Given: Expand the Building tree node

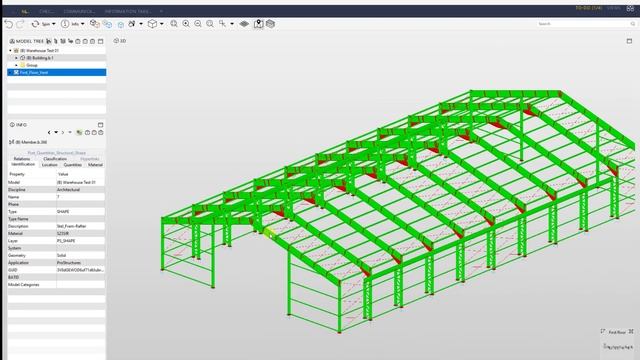Looking at the screenshot, I should (x=16, y=58).
